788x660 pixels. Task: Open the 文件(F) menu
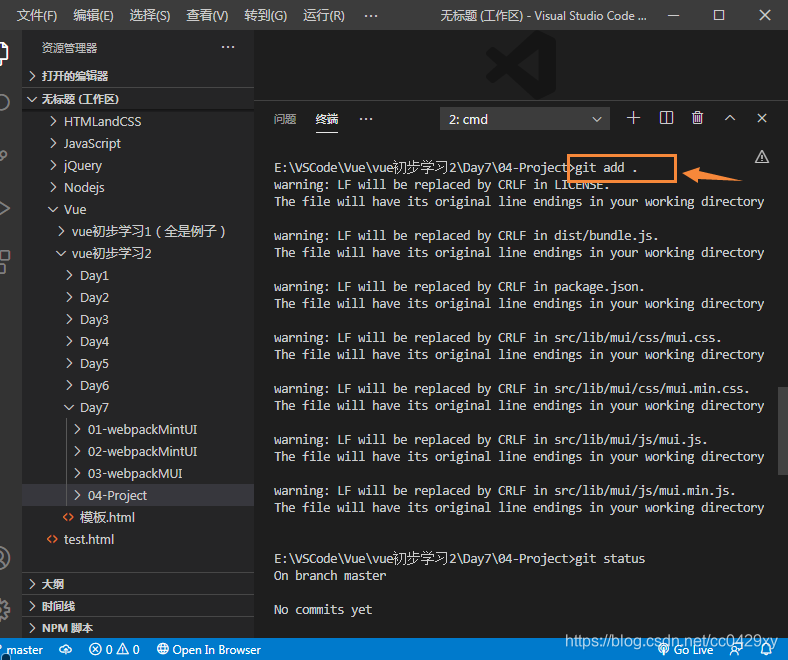pyautogui.click(x=37, y=16)
